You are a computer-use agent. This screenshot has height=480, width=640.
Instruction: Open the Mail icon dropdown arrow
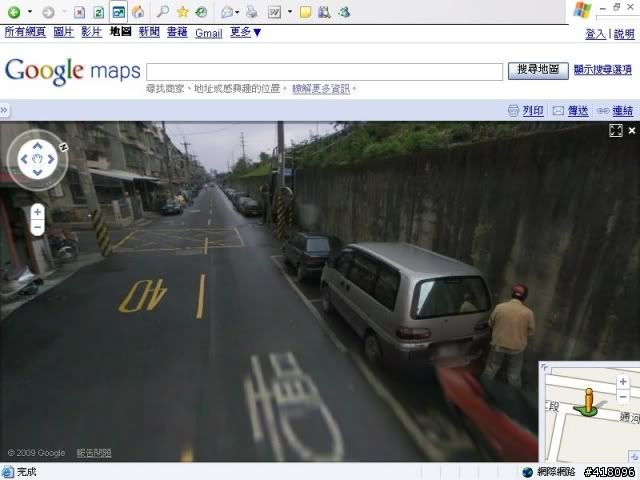[237, 12]
